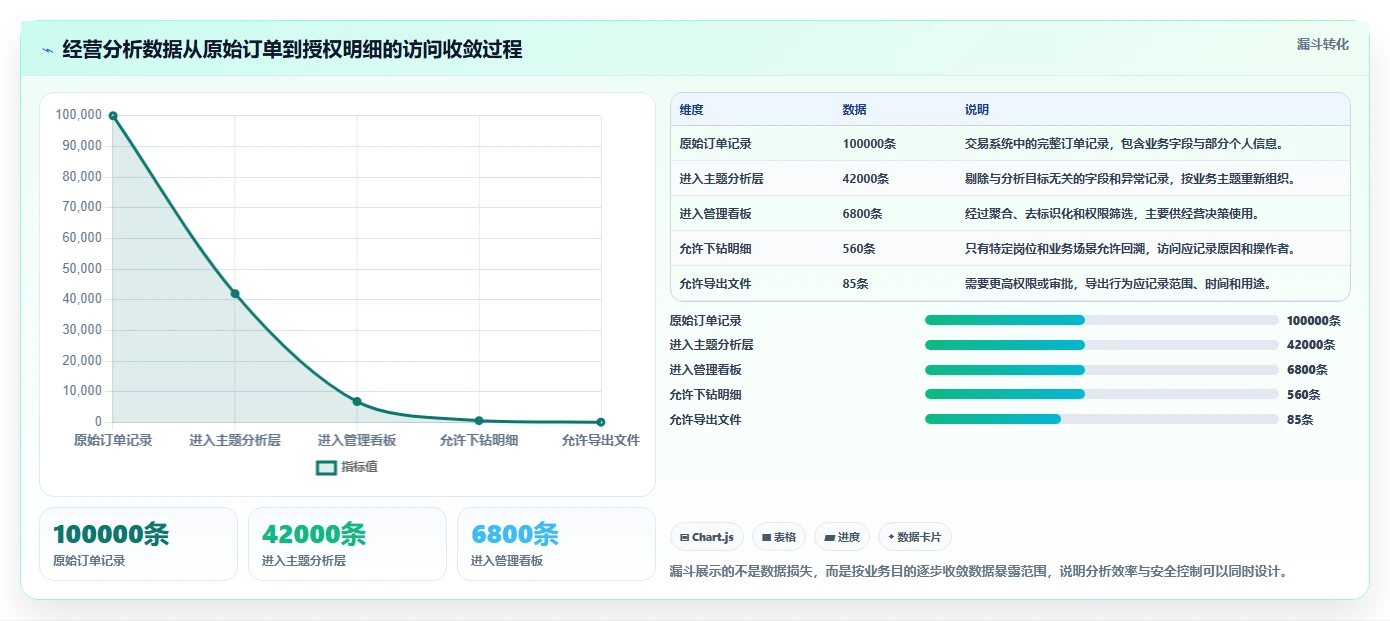Viewport: 1390px width, 621px height.
Task: Click the chart data point for 进入管理看板
Action: pos(357,402)
